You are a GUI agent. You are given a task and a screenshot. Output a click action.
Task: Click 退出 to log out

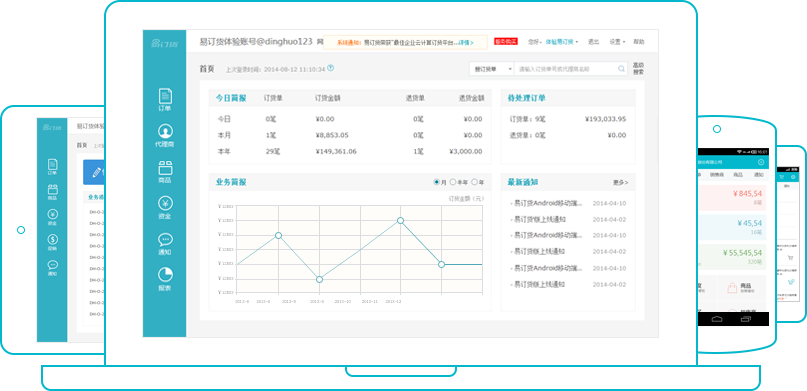(593, 42)
